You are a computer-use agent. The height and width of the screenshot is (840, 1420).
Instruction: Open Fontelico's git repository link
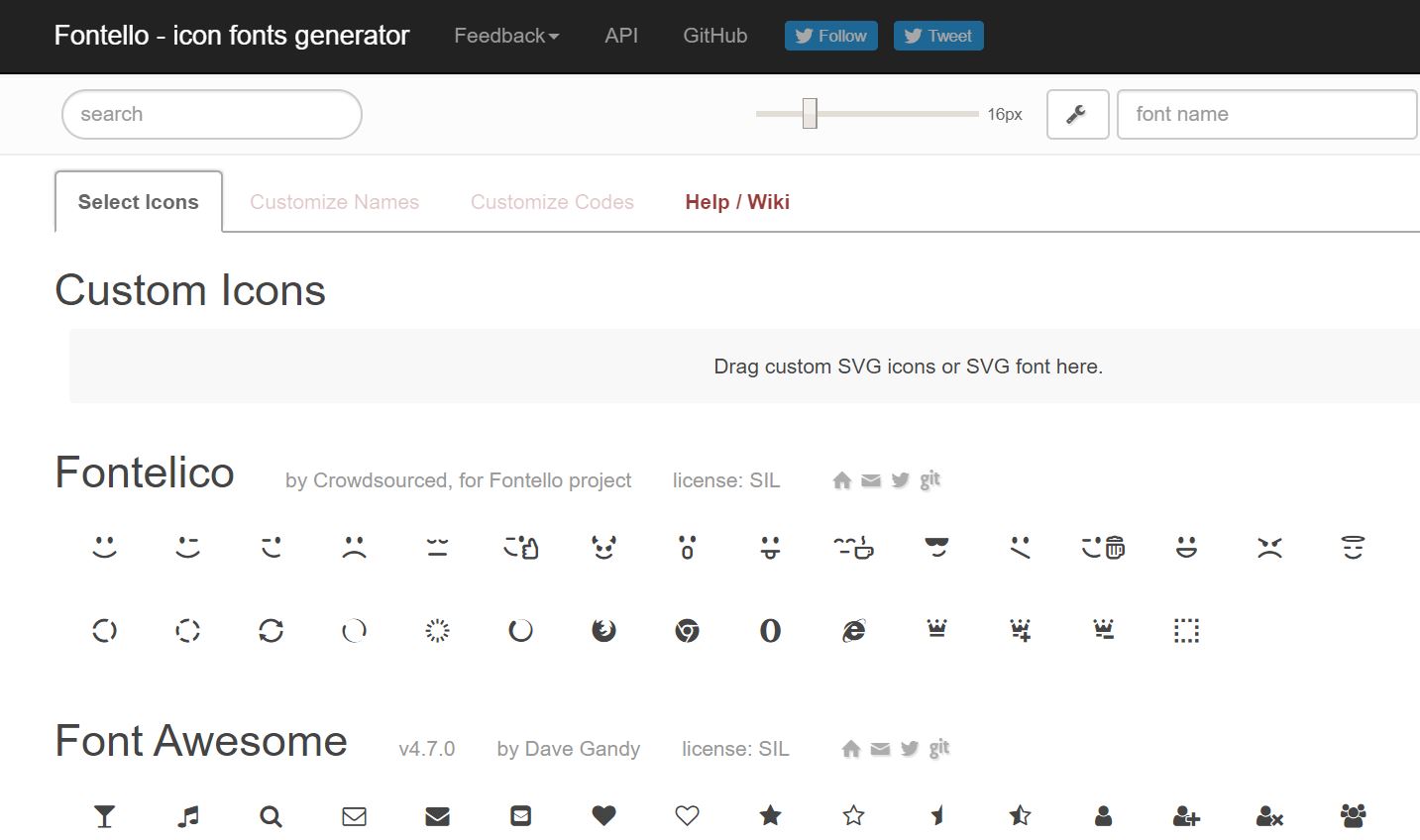[929, 479]
